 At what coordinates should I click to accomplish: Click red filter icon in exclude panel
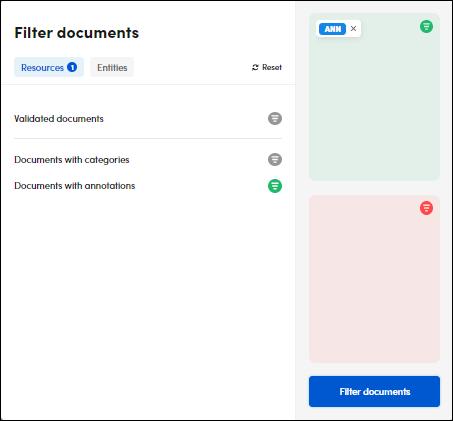pos(426,208)
